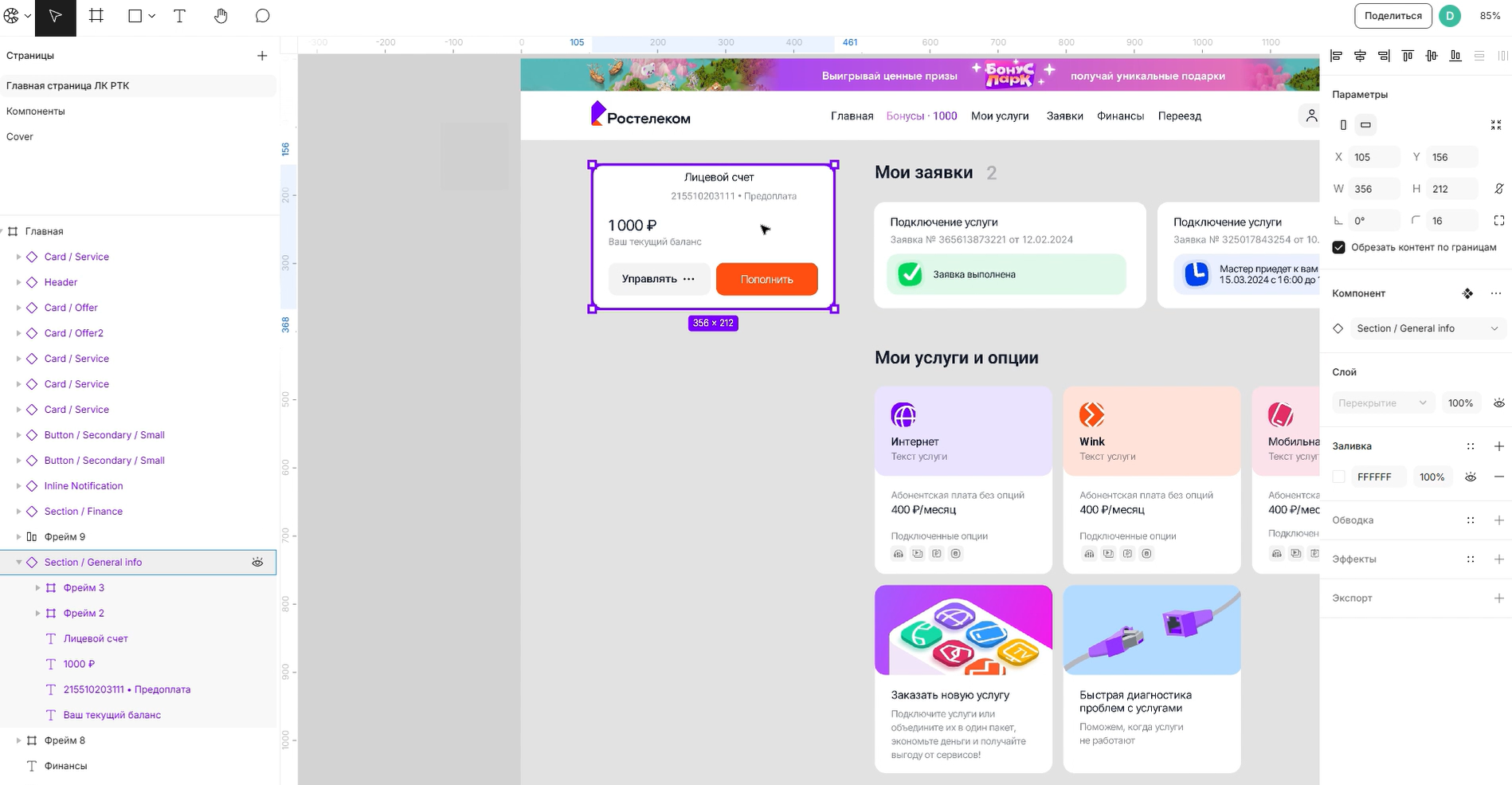Remove the FFFFFF fill
Image resolution: width=1512 pixels, height=785 pixels.
(x=1498, y=477)
